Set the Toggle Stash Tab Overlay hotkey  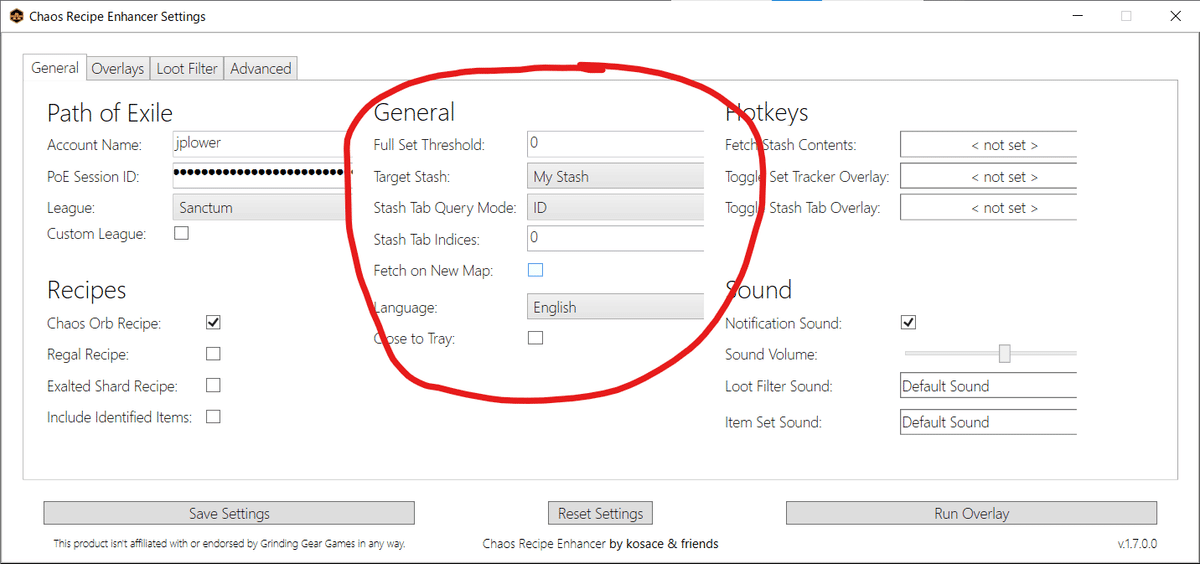pos(988,208)
